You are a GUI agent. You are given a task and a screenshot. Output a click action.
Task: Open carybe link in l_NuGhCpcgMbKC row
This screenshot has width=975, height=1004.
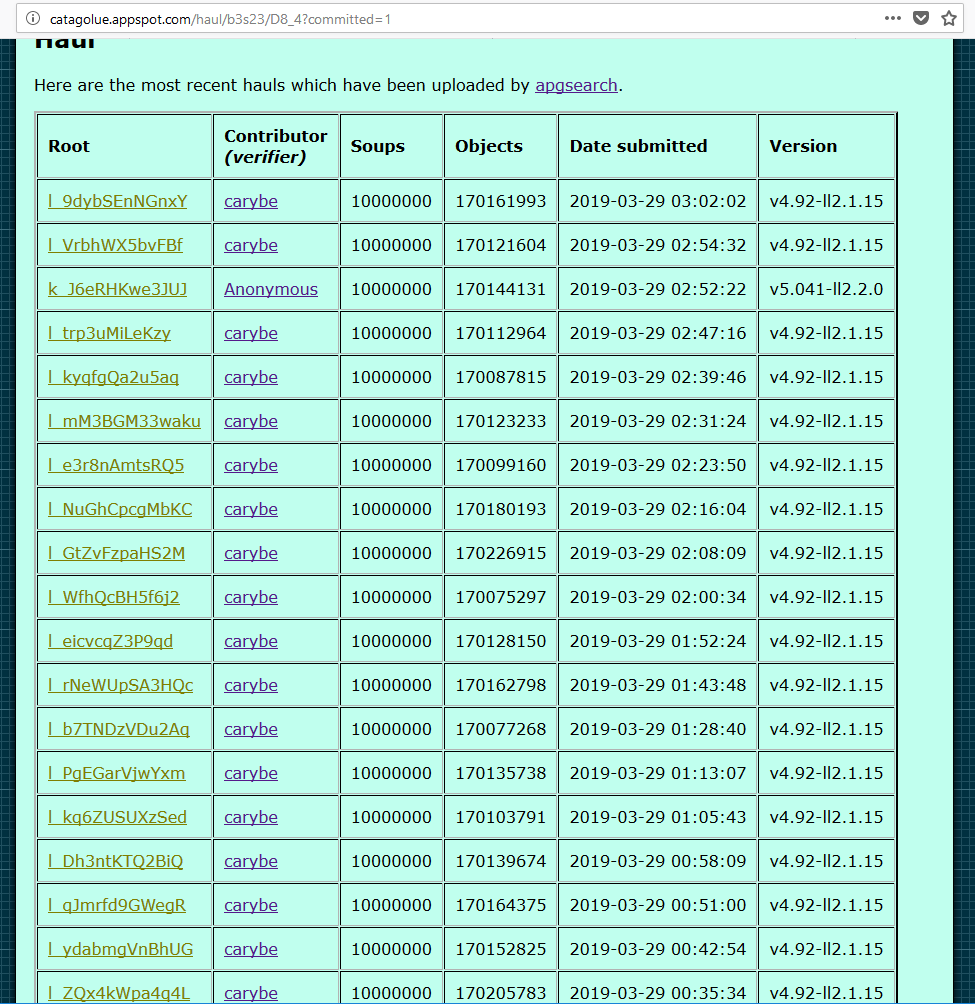click(x=251, y=510)
